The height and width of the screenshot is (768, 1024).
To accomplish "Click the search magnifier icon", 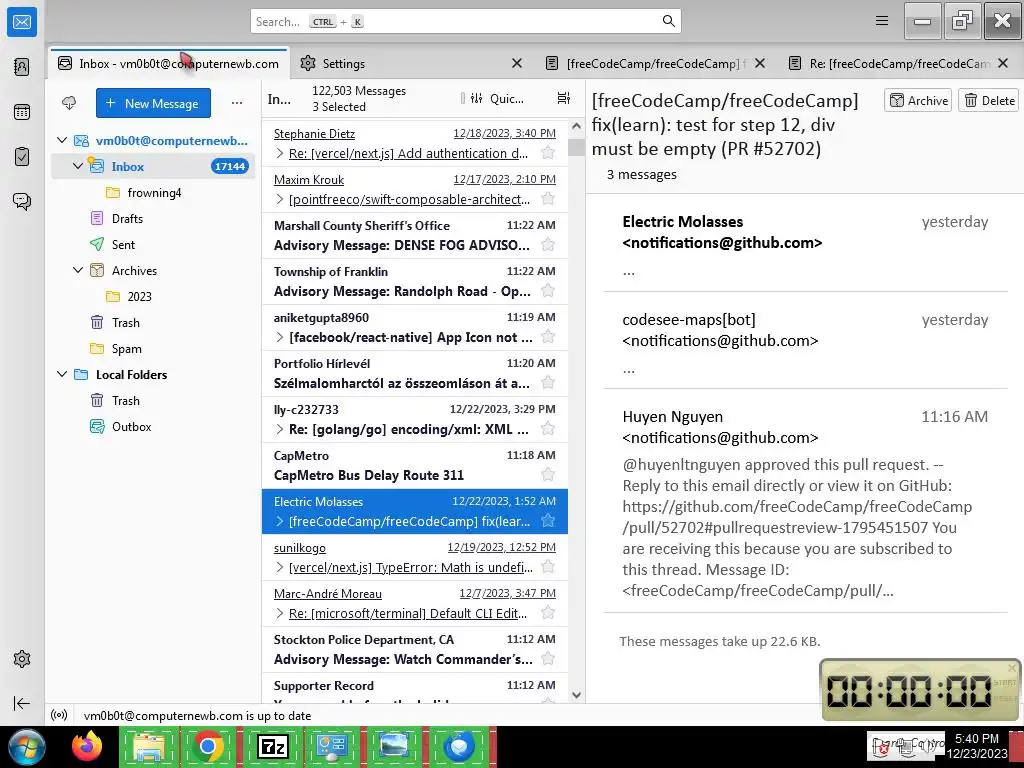I will pos(668,21).
